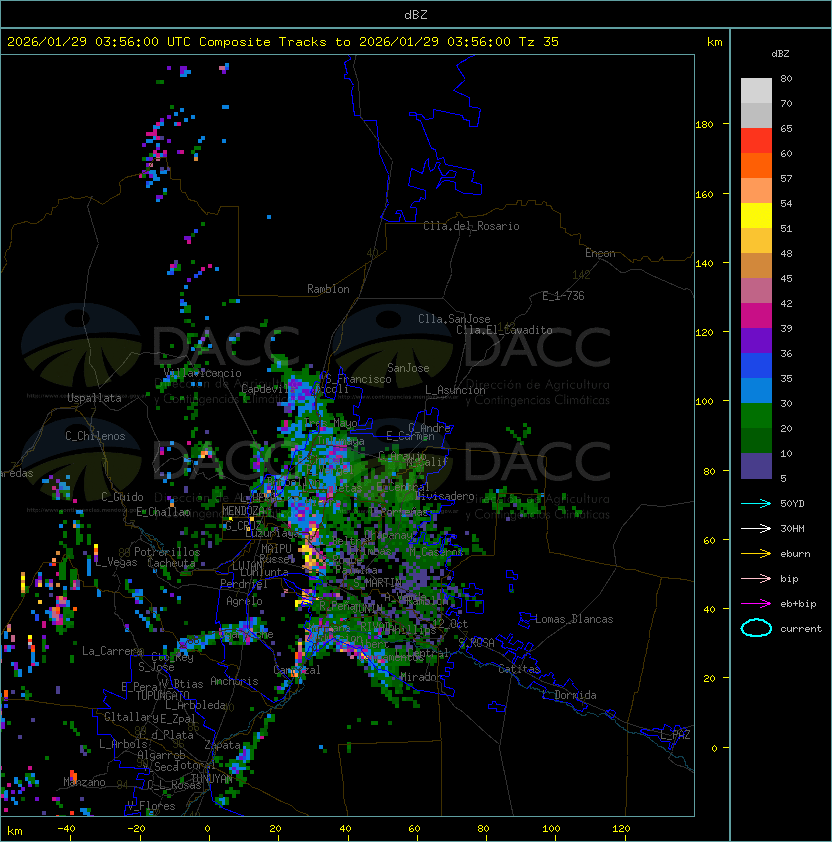Click the 'La_Carrera' map label
Screen dimensions: 832x842
(x=112, y=651)
